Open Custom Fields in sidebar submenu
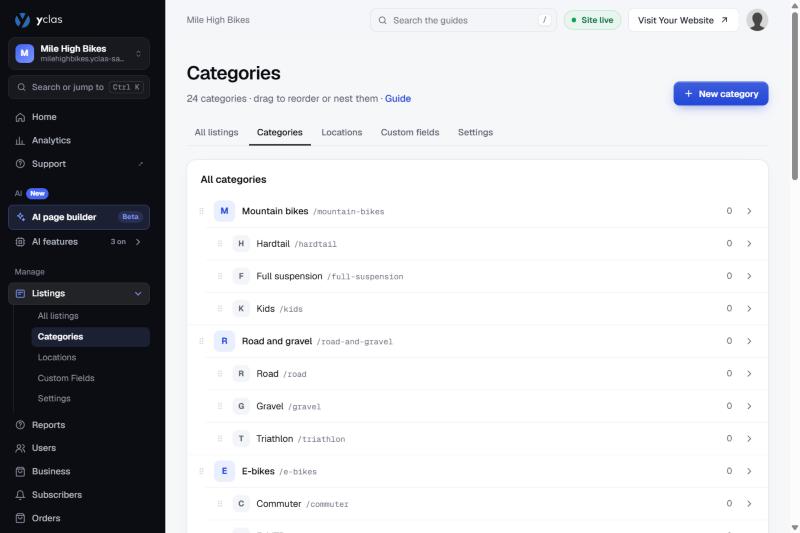This screenshot has width=800, height=533. click(90, 378)
